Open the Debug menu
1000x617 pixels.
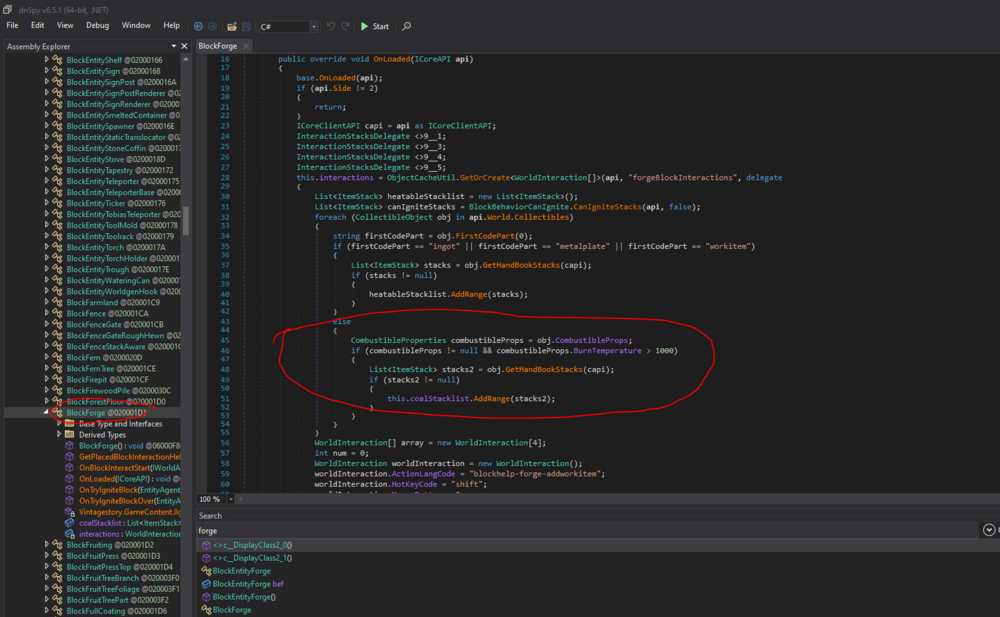98,25
